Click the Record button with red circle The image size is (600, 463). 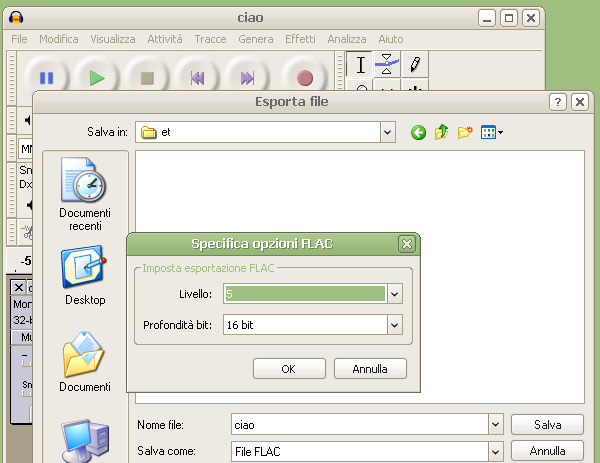coord(305,77)
